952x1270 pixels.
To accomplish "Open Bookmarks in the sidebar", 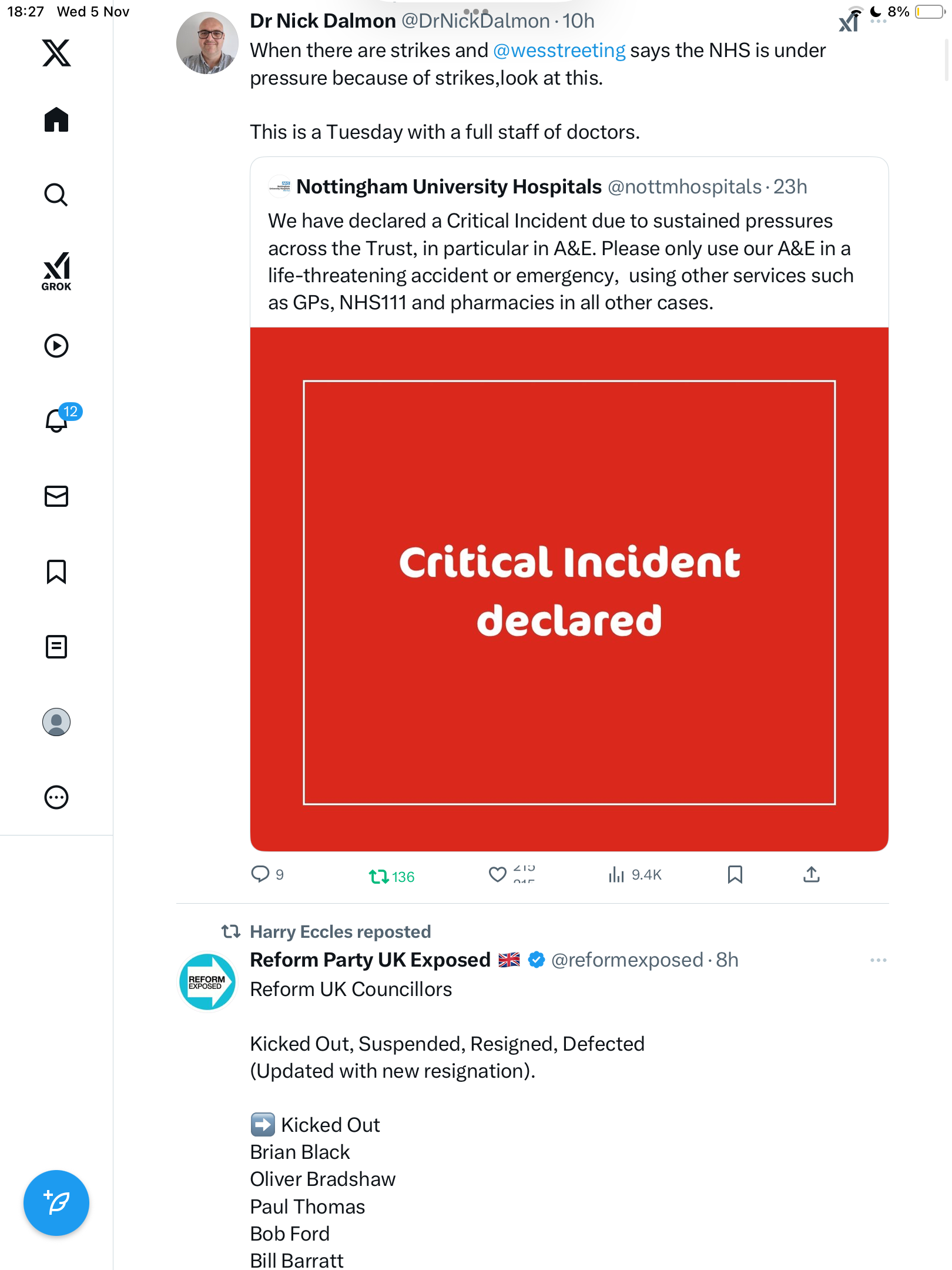I will (56, 571).
